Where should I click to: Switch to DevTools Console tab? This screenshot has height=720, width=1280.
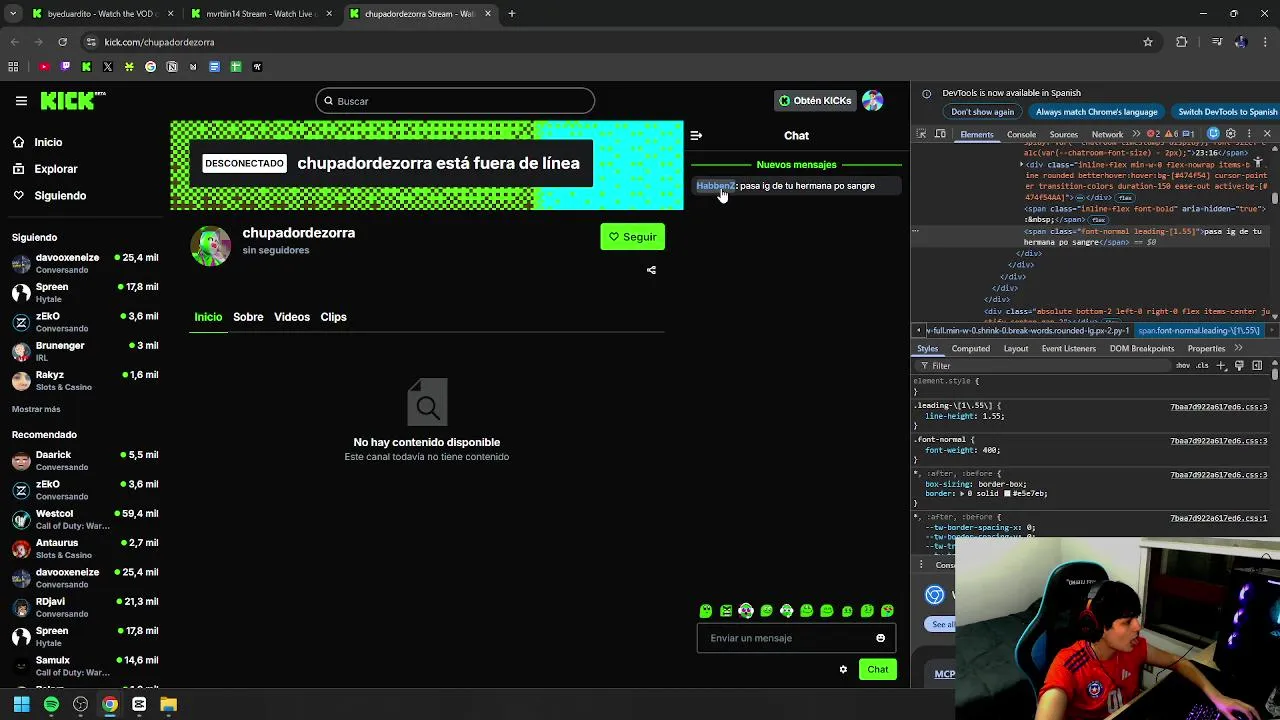coord(1021,134)
